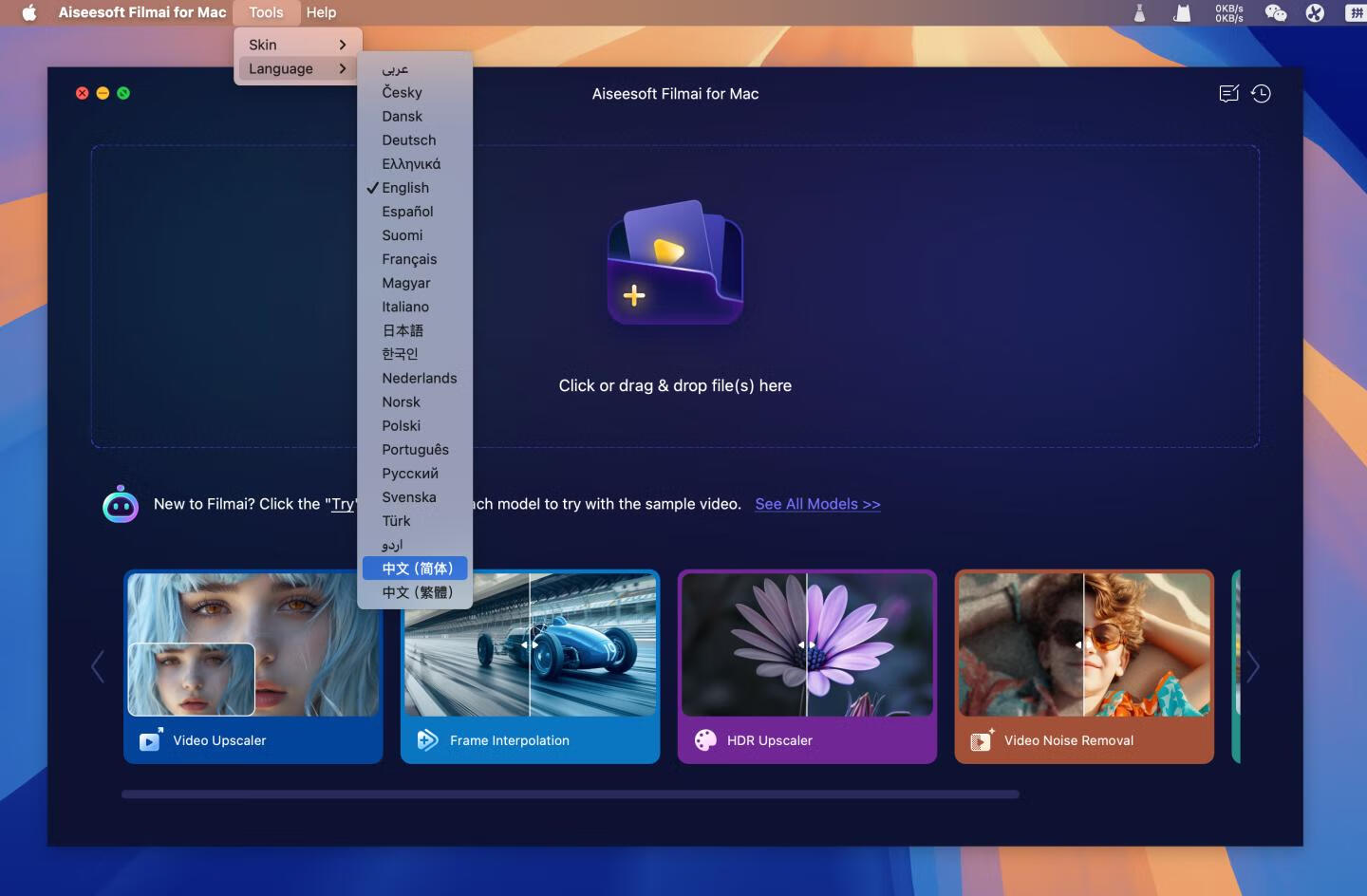Click the Video Upscaler card icon

coord(150,740)
